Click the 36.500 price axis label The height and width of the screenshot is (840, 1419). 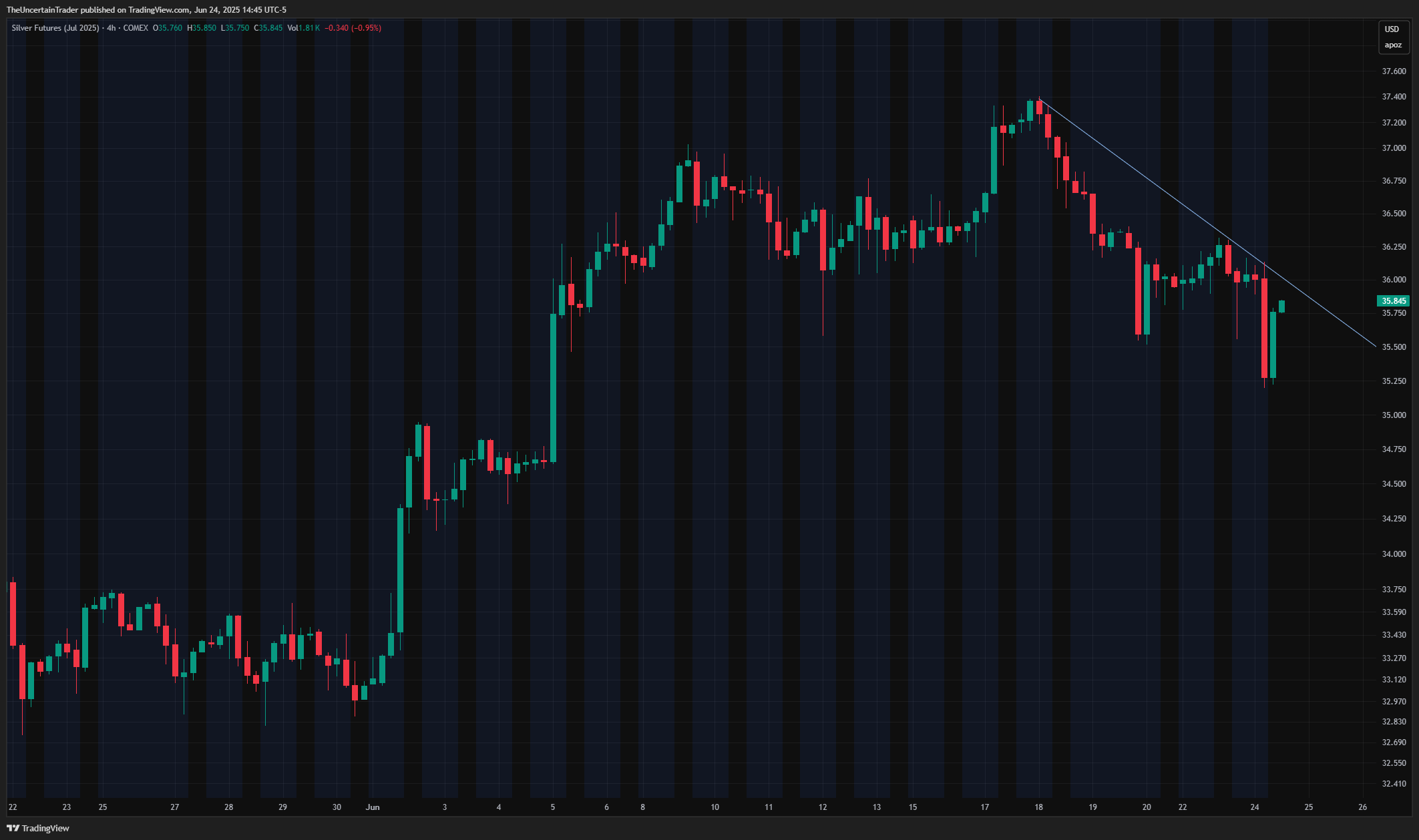click(1394, 214)
